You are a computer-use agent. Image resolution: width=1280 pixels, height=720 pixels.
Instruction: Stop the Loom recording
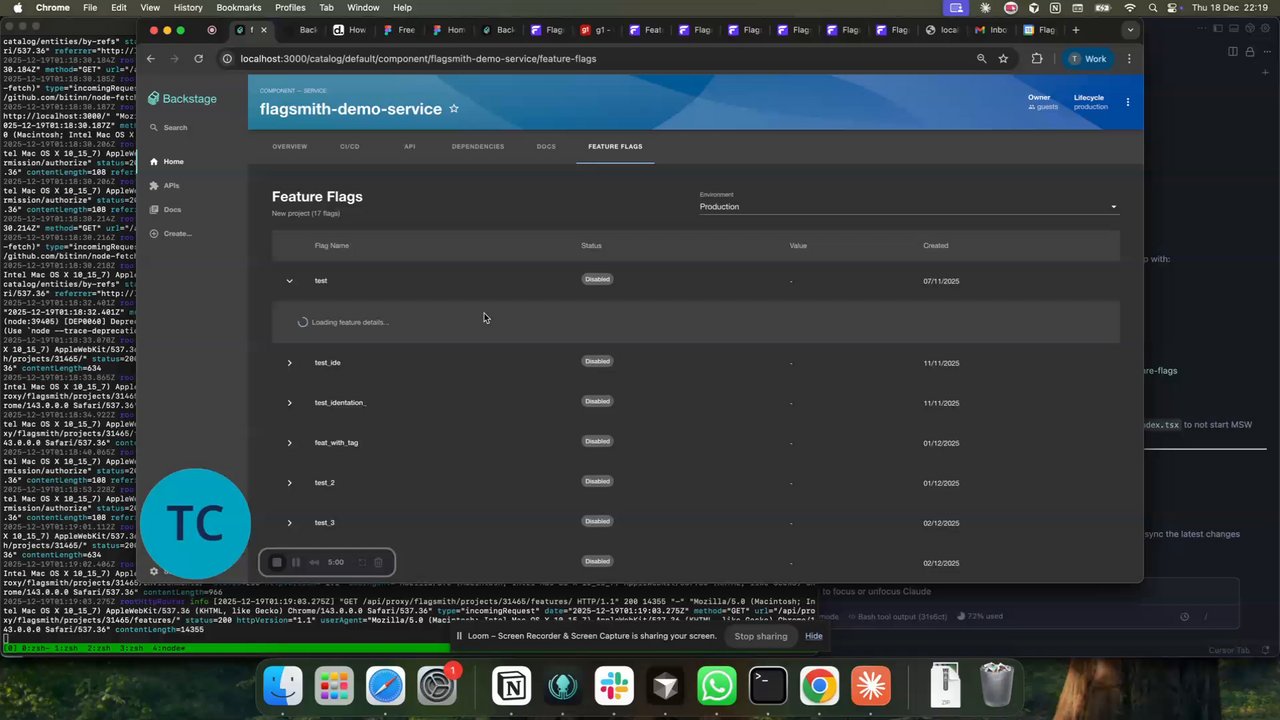pos(277,562)
